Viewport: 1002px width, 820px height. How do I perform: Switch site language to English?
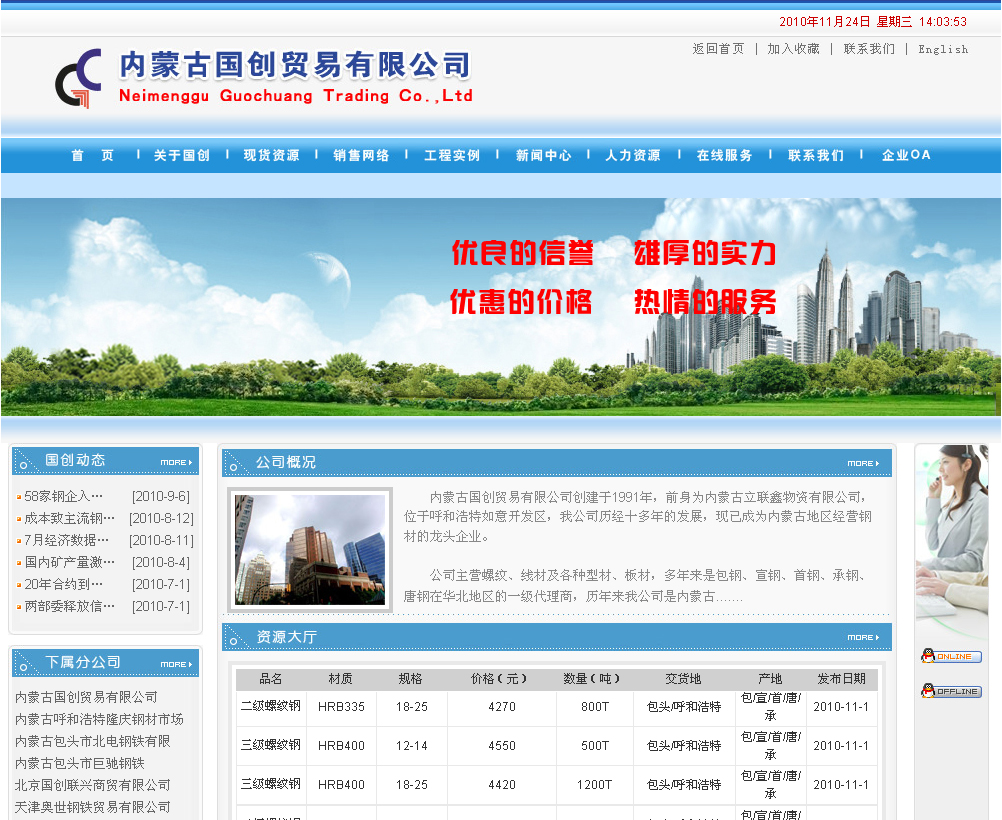[x=943, y=49]
